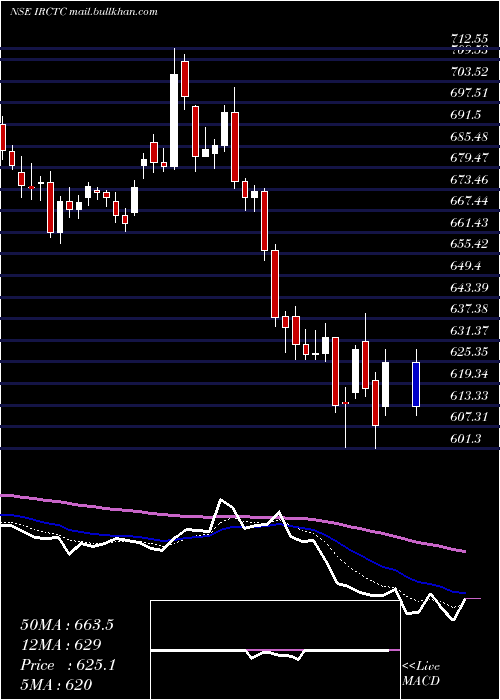Click the '<<Live MACD' label

pyautogui.click(x=421, y=673)
